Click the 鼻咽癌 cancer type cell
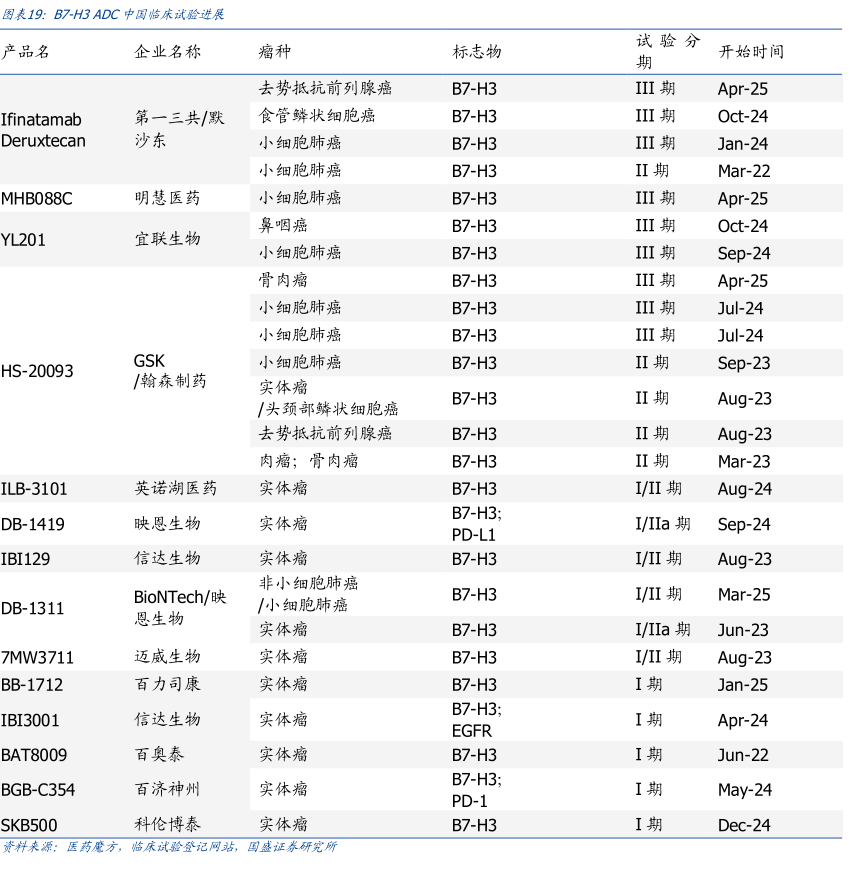Screen dimensions: 850x873 [283, 226]
